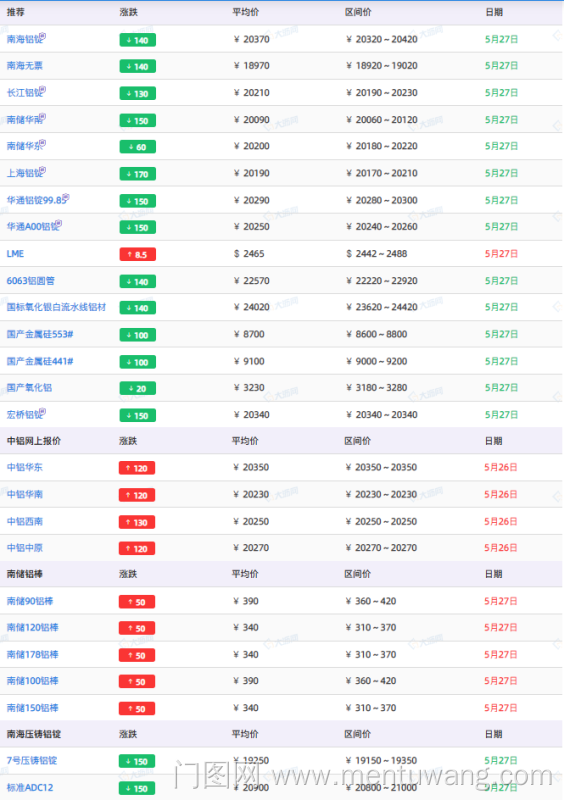Open the 南储150铝棒 link
564x800 pixels.
pos(32,708)
